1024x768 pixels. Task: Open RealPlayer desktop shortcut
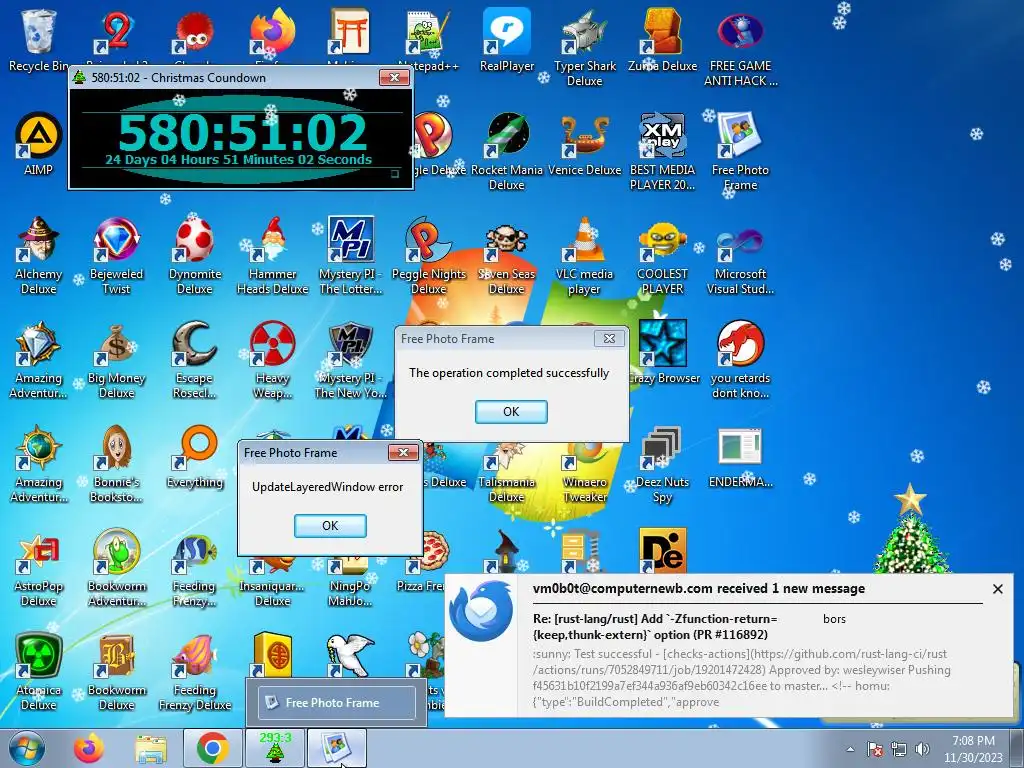(x=507, y=39)
